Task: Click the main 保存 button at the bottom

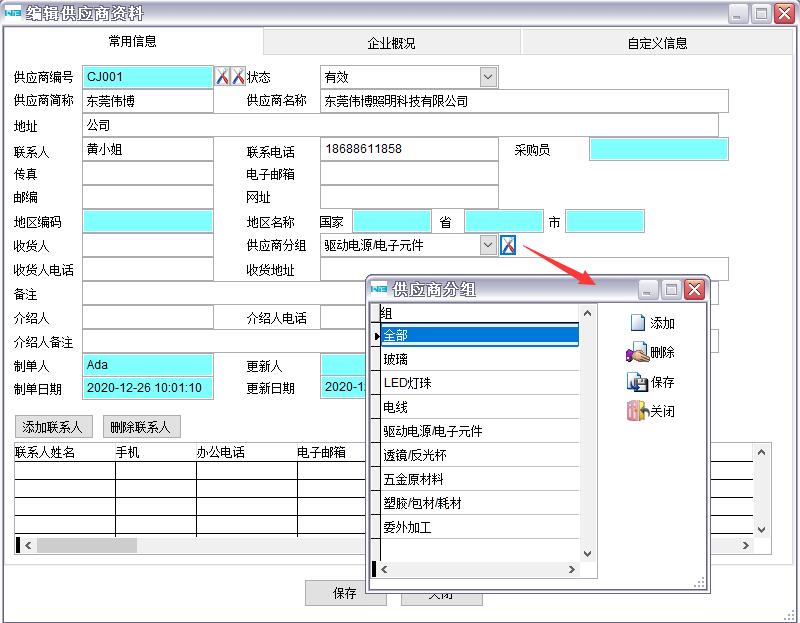Action: pos(345,593)
